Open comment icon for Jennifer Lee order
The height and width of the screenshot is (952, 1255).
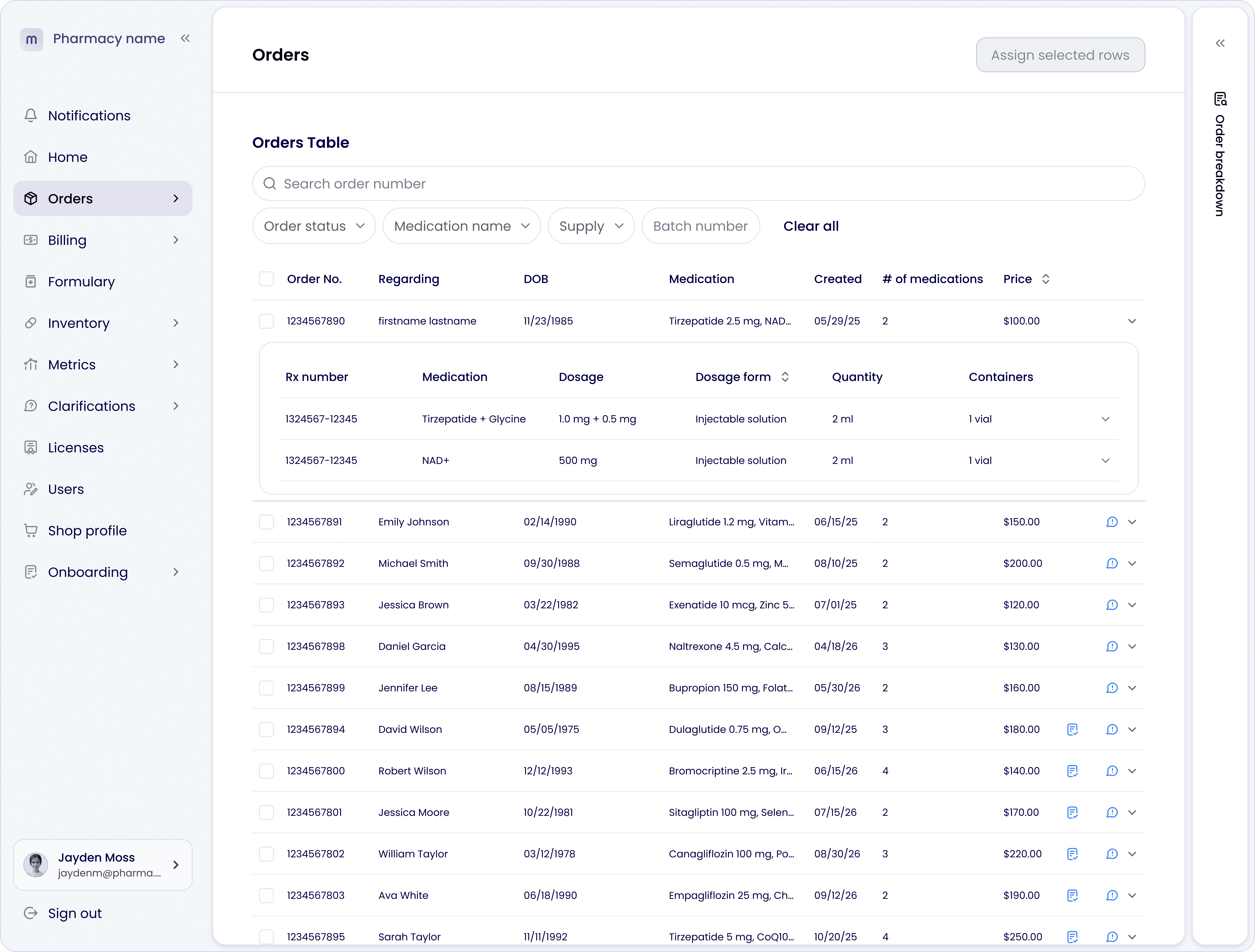point(1112,688)
